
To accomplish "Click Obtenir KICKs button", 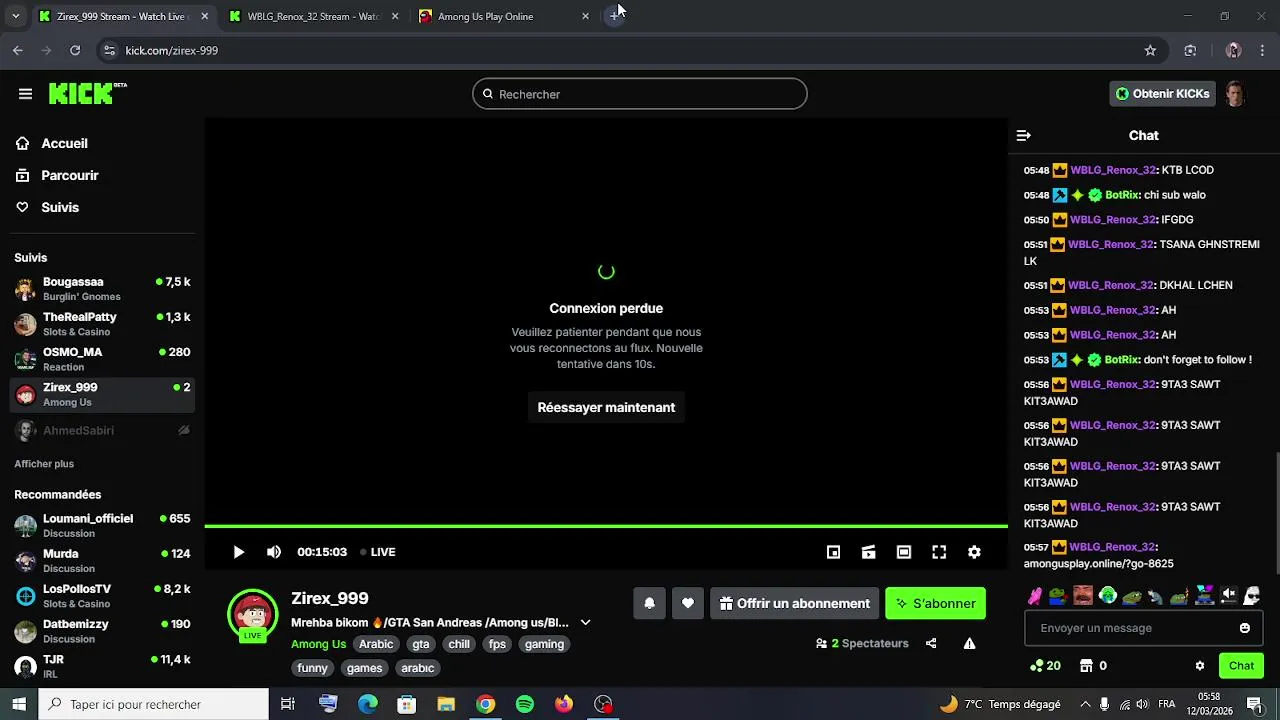I will pyautogui.click(x=1163, y=94).
